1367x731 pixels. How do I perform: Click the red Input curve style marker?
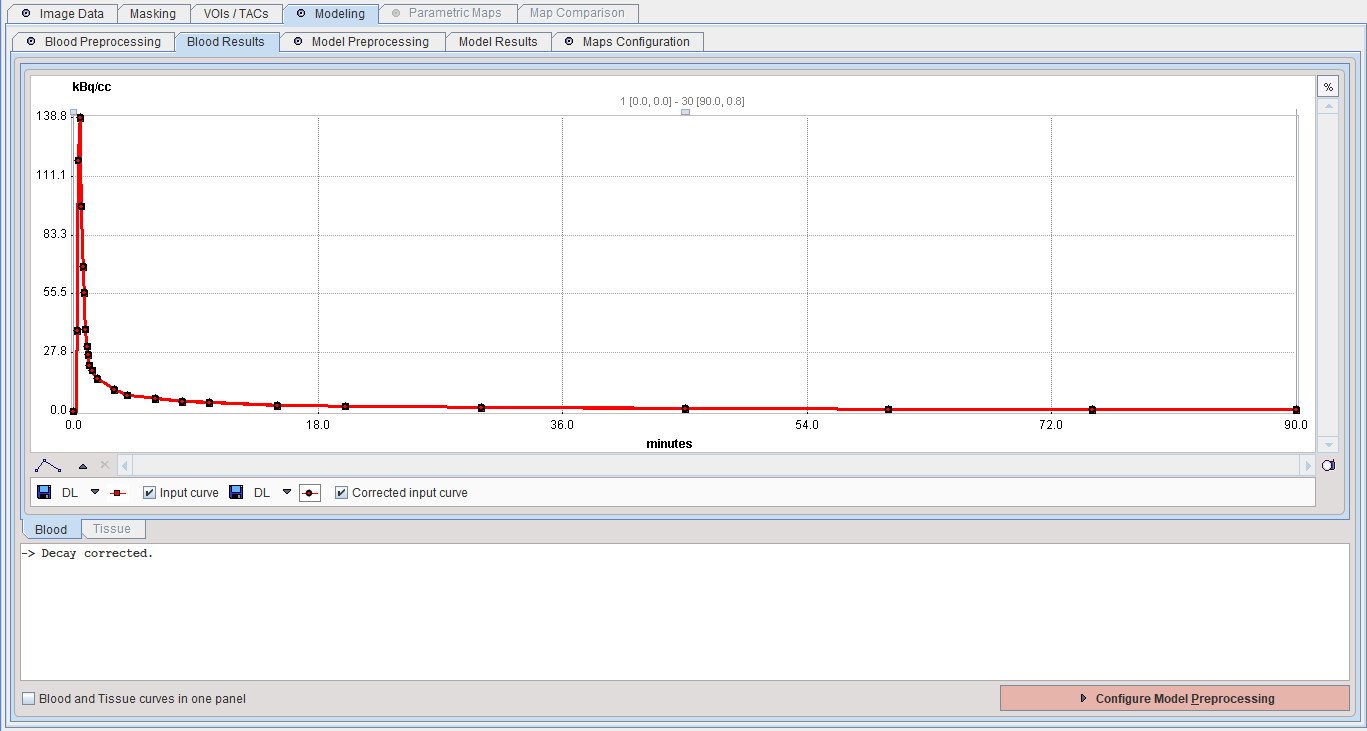[118, 493]
